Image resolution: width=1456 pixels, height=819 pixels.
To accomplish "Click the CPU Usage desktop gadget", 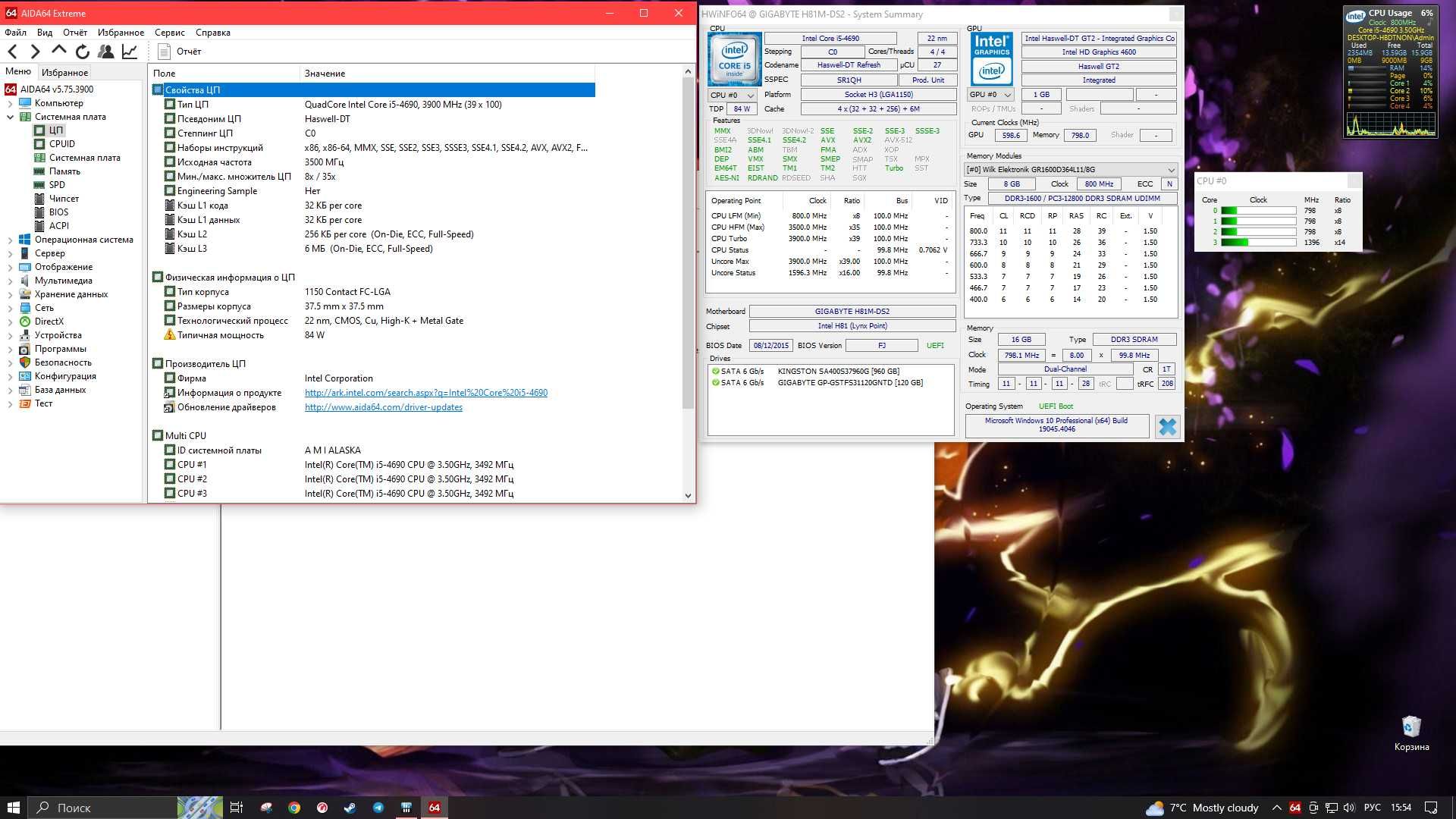I will (x=1391, y=72).
